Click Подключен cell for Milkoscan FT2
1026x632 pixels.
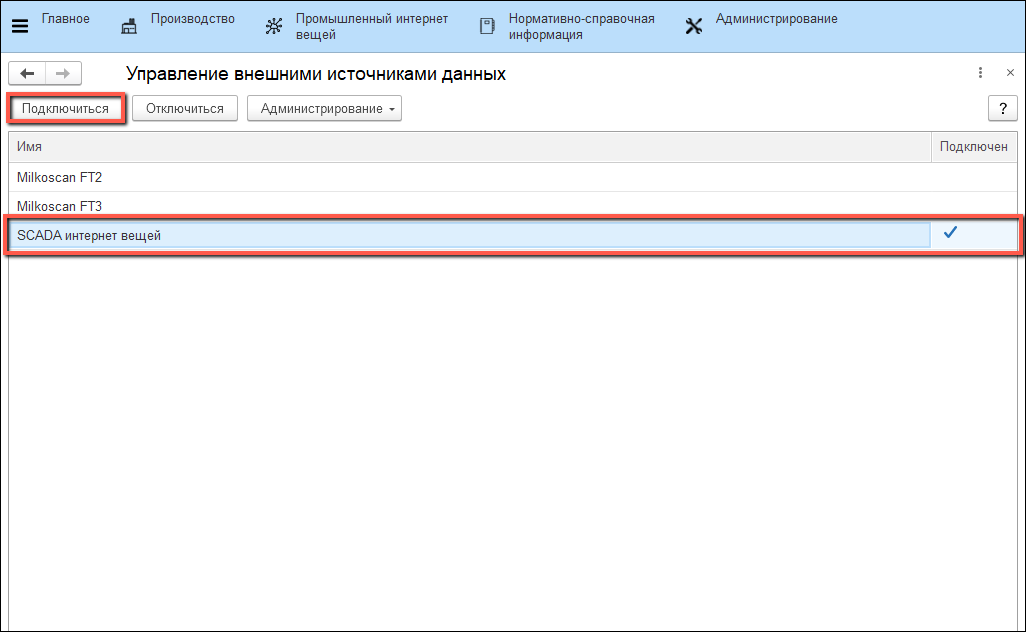pos(973,177)
